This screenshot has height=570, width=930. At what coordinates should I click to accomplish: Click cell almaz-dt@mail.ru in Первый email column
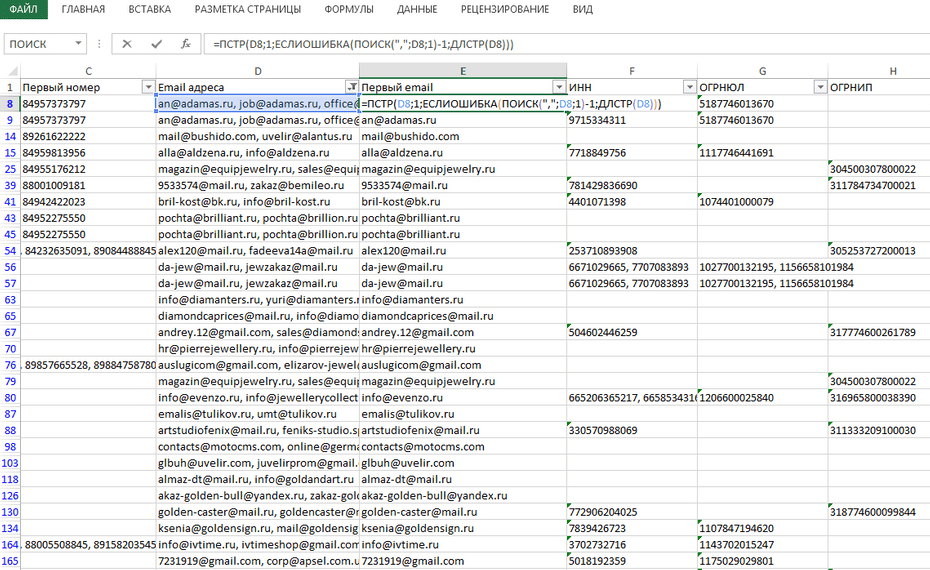463,479
